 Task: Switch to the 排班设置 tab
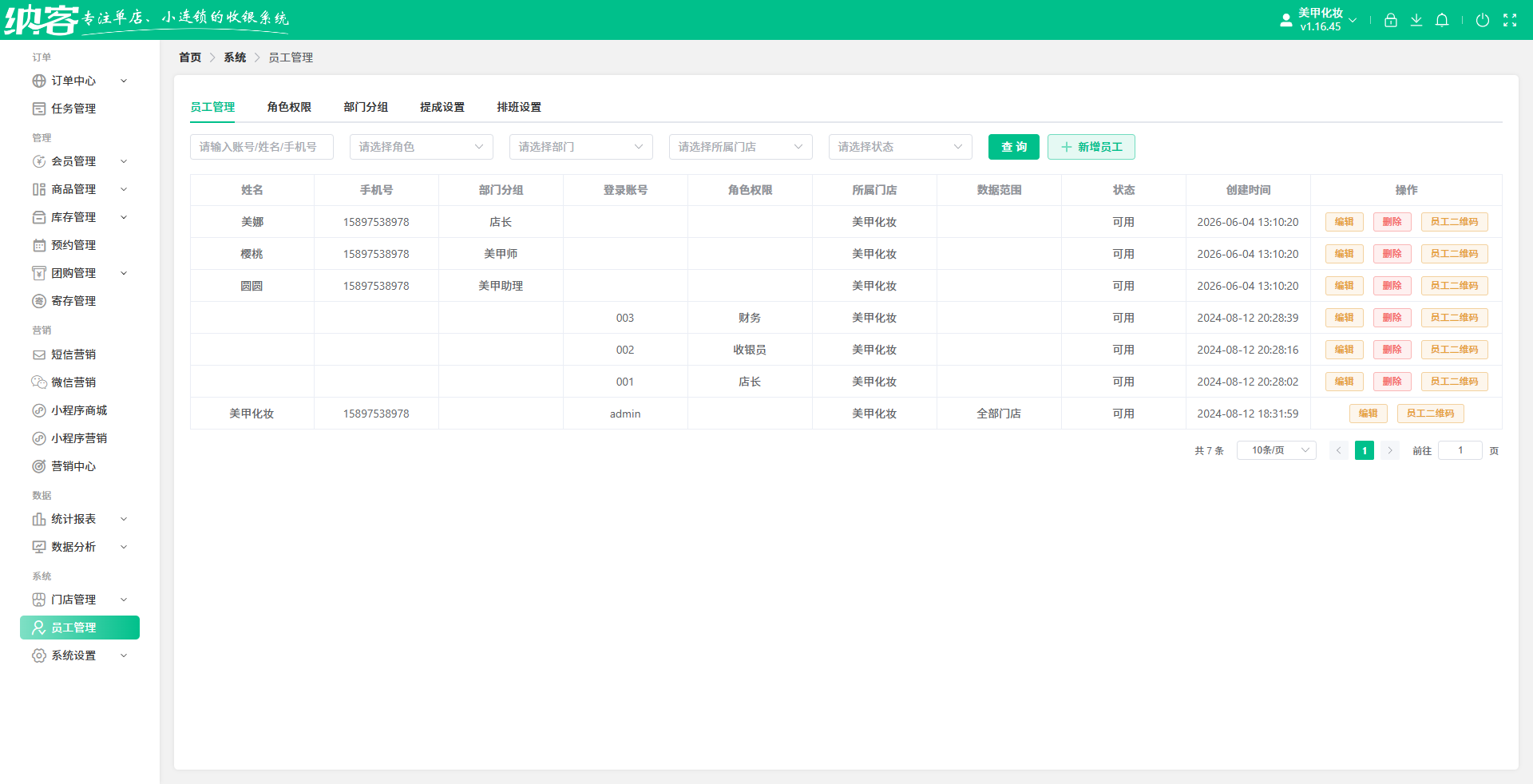click(x=519, y=107)
